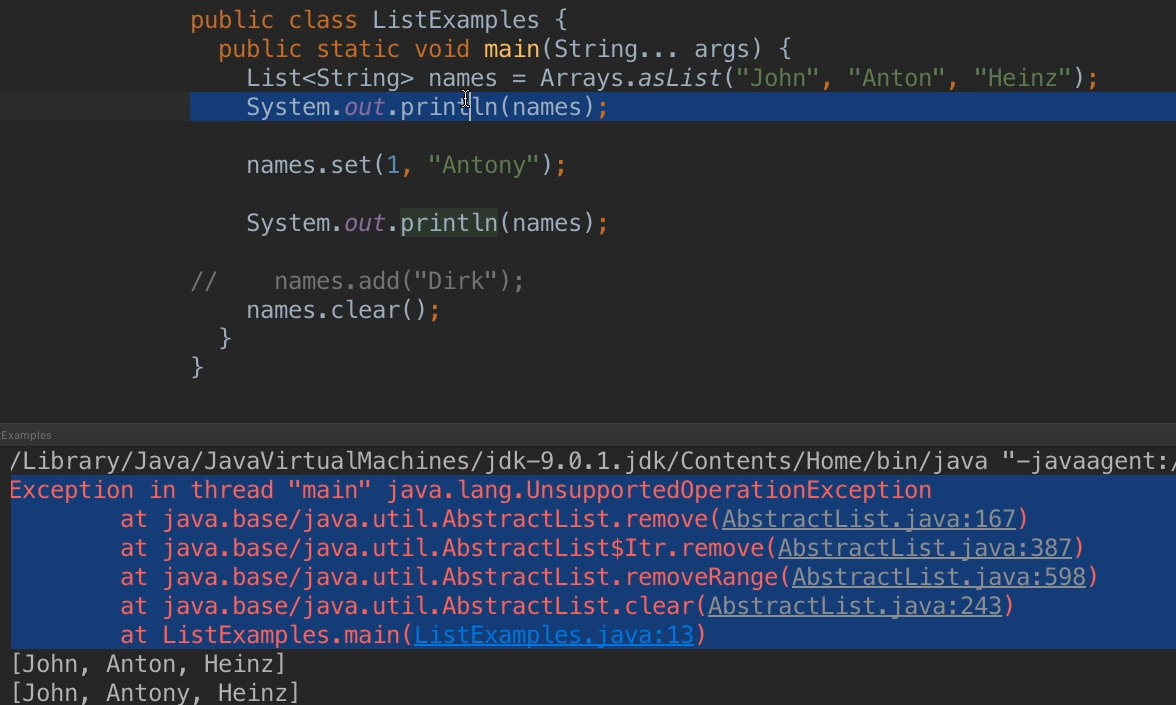Click the List<String> type declaration

[330, 78]
